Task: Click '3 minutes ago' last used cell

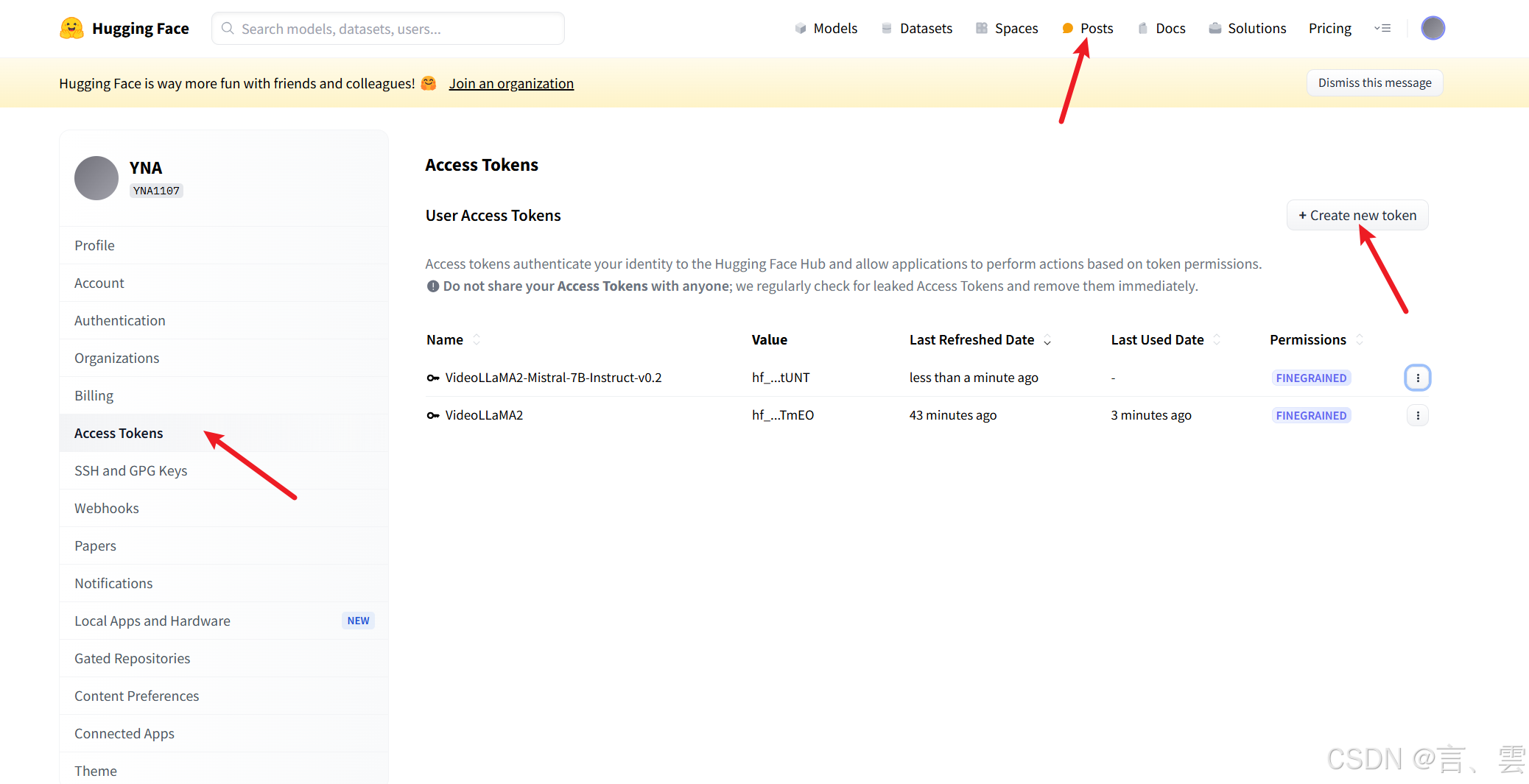Action: (1150, 415)
